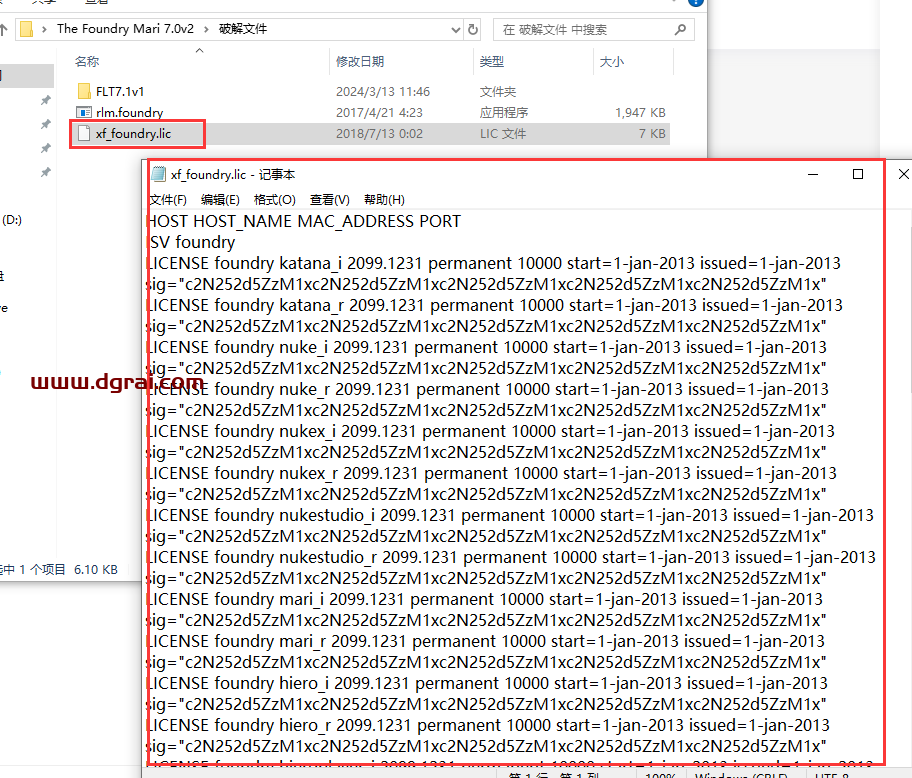
Task: Sort by the 名称 column header
Action: [x=87, y=62]
